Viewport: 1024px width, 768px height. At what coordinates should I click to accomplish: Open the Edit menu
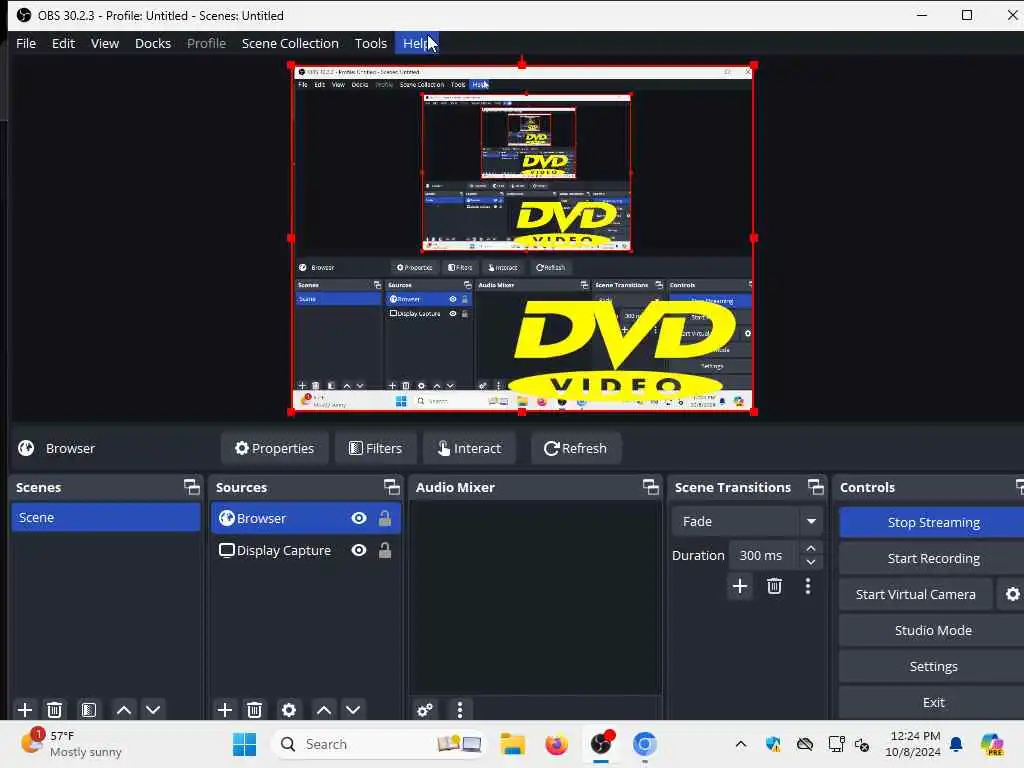[63, 43]
